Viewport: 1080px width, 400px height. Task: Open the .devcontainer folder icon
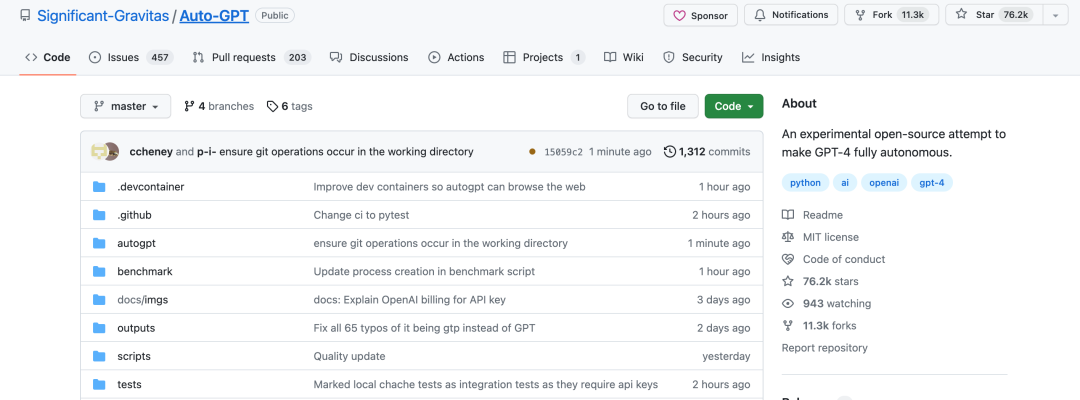(99, 187)
